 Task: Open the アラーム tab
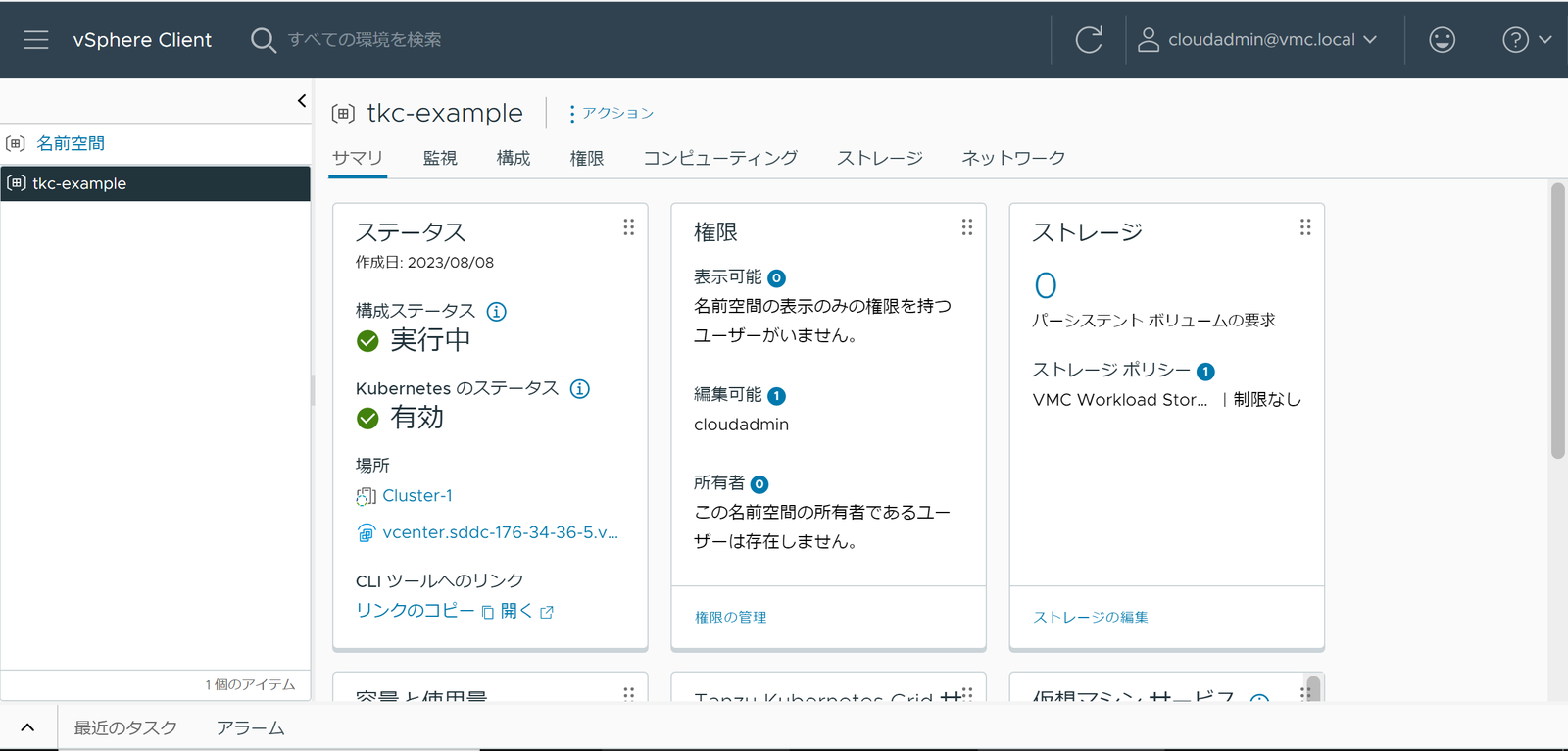point(250,727)
